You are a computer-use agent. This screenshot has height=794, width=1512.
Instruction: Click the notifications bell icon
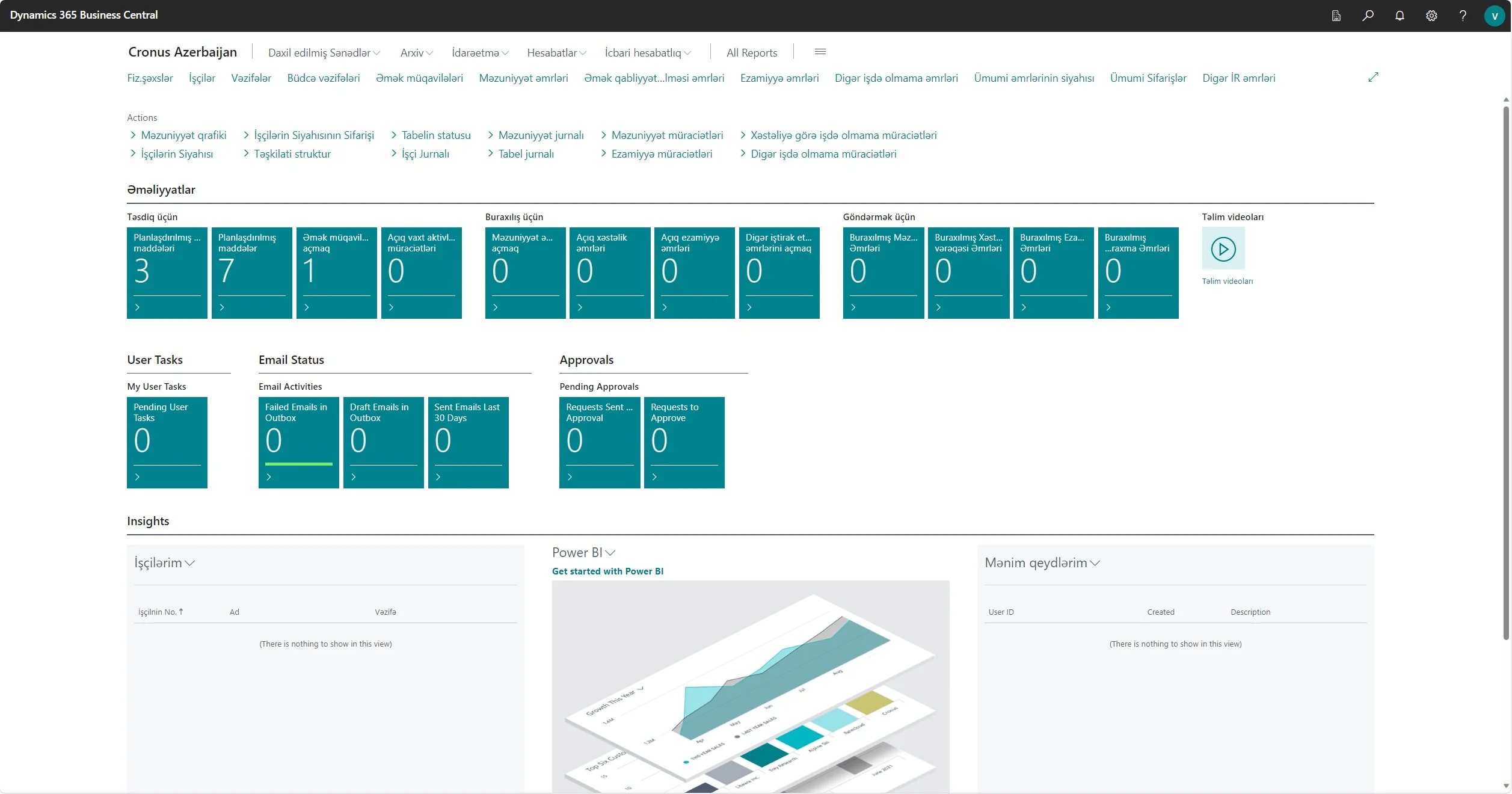pos(1400,16)
